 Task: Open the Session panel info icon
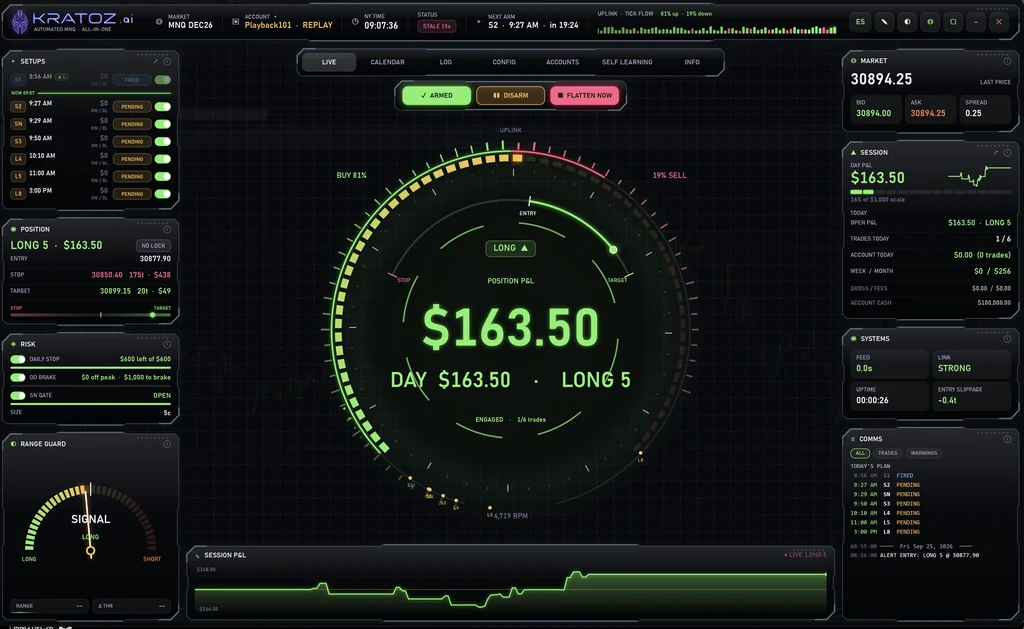pos(1007,153)
